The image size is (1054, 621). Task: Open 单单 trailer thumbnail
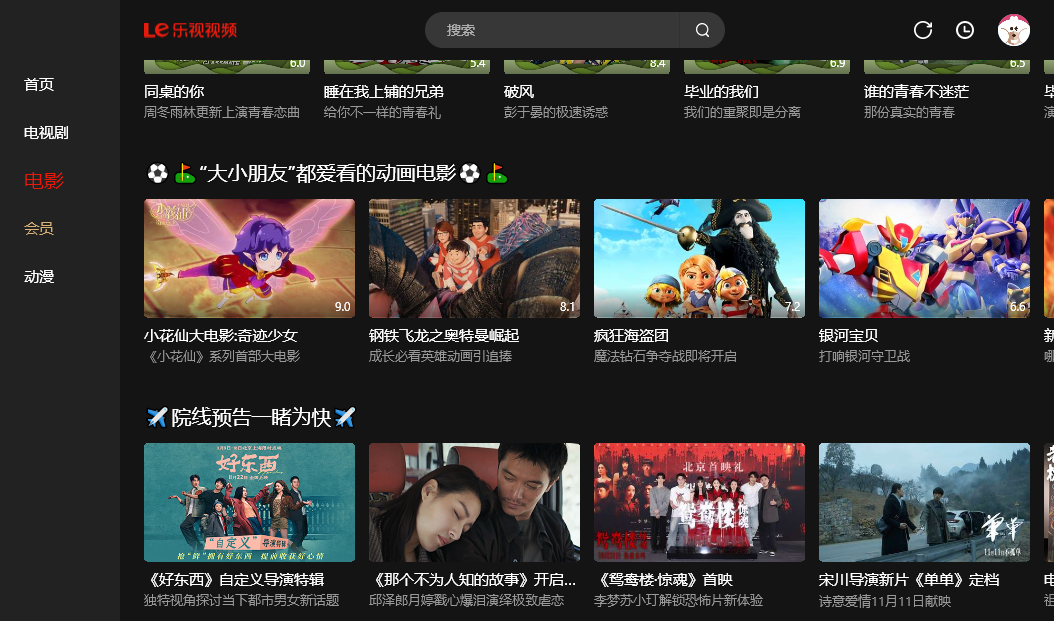pos(924,502)
